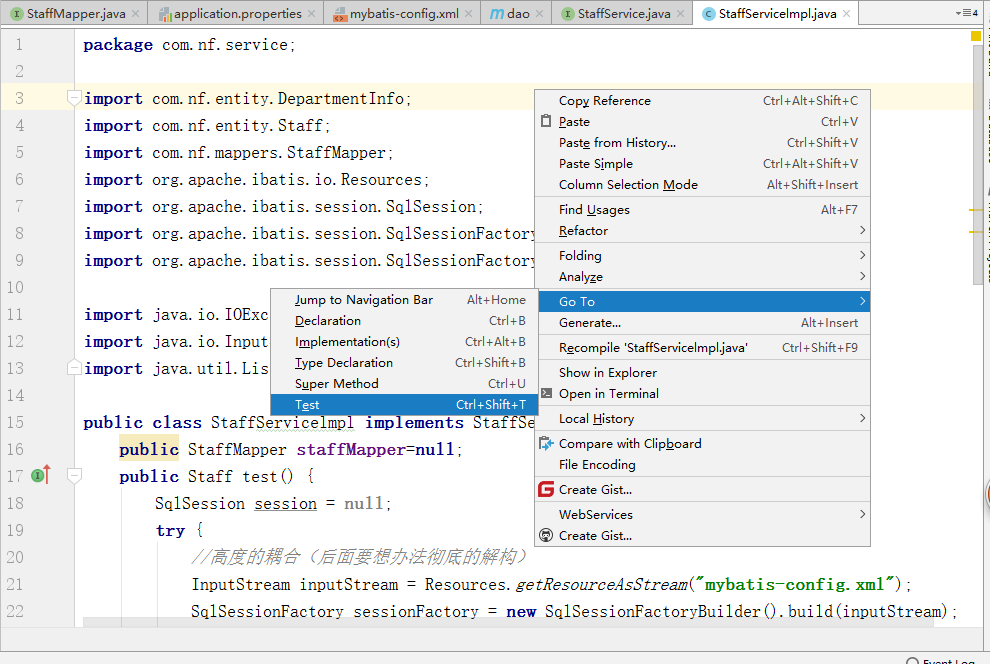This screenshot has height=664, width=990.
Task: Collapse the imports fold at line 3
Action: [74, 98]
